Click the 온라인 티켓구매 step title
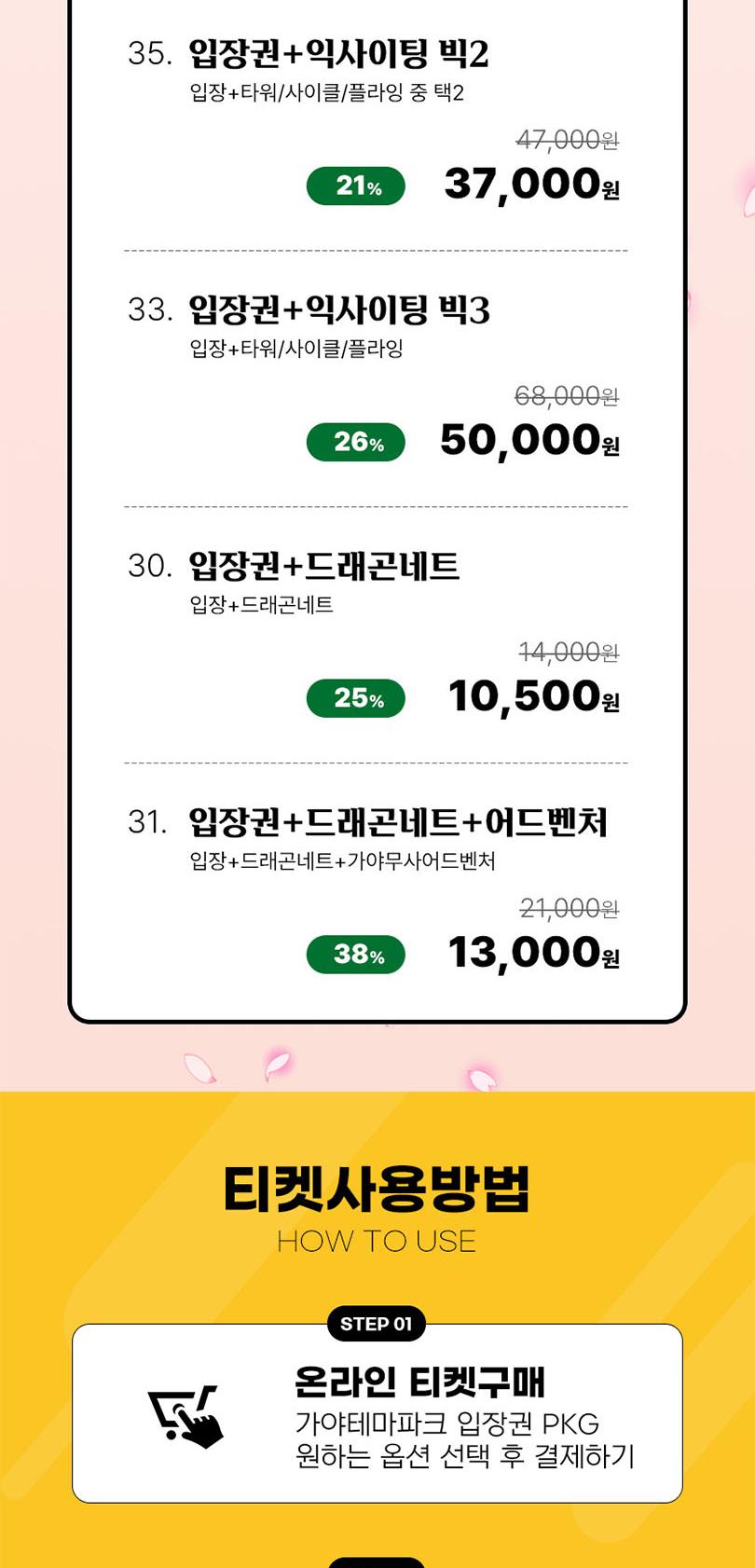The width and height of the screenshot is (755, 1568). [419, 1382]
